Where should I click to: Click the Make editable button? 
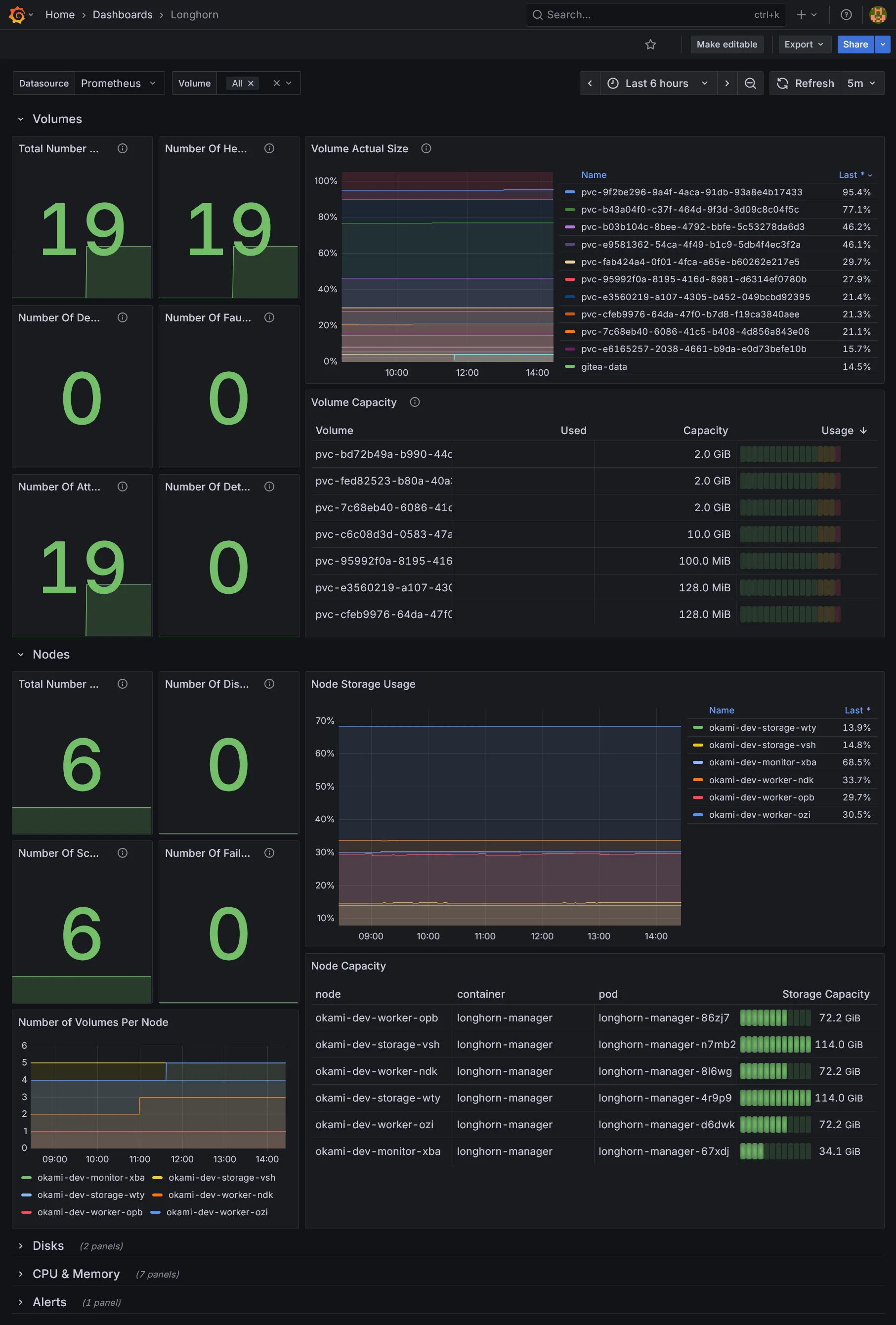[x=726, y=44]
